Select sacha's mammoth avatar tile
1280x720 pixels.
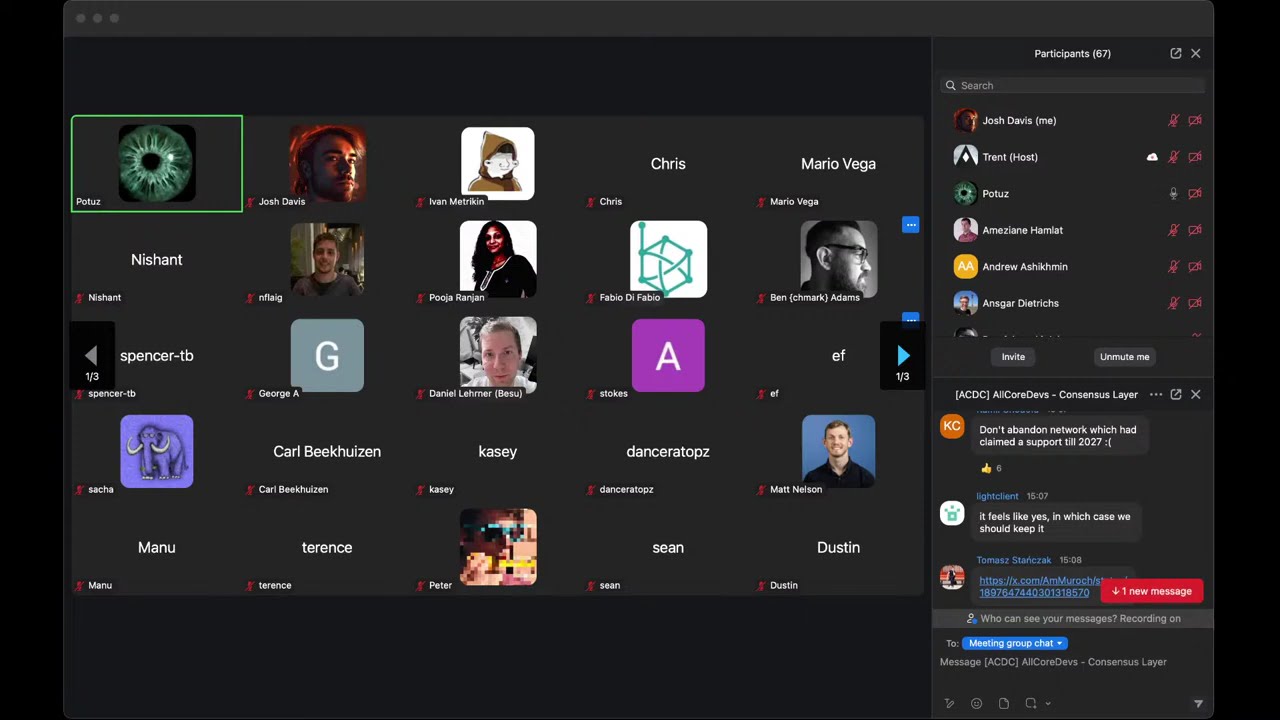pyautogui.click(x=157, y=452)
